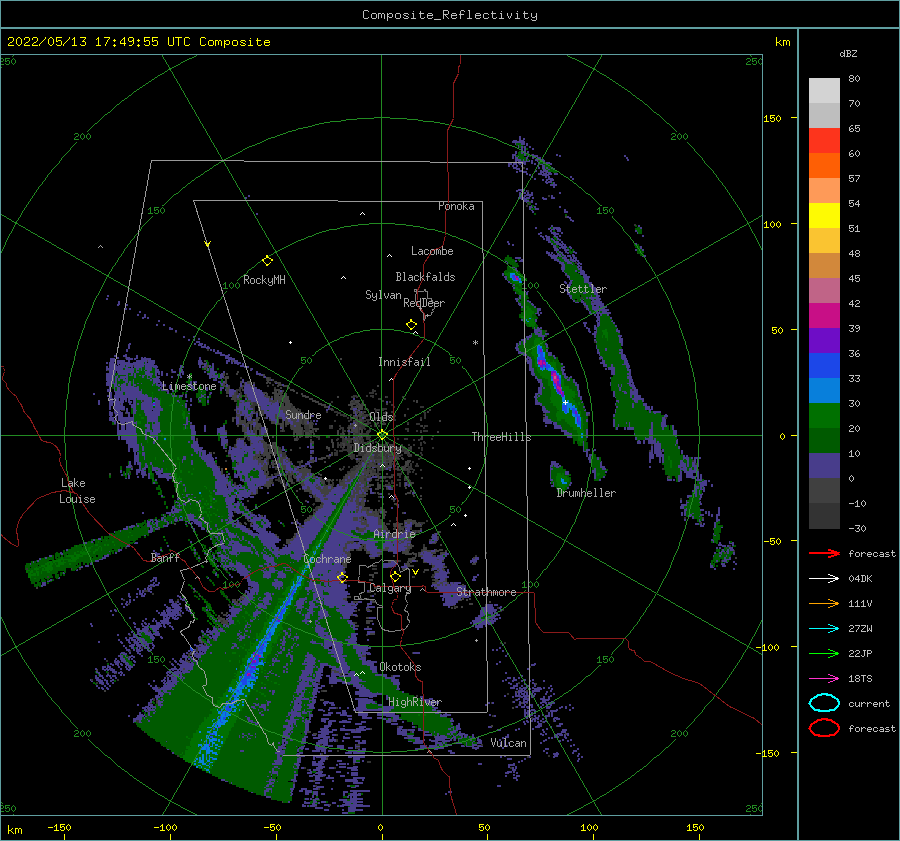Click the HighRiver city label
Screen dimensions: 900x841
click(415, 702)
